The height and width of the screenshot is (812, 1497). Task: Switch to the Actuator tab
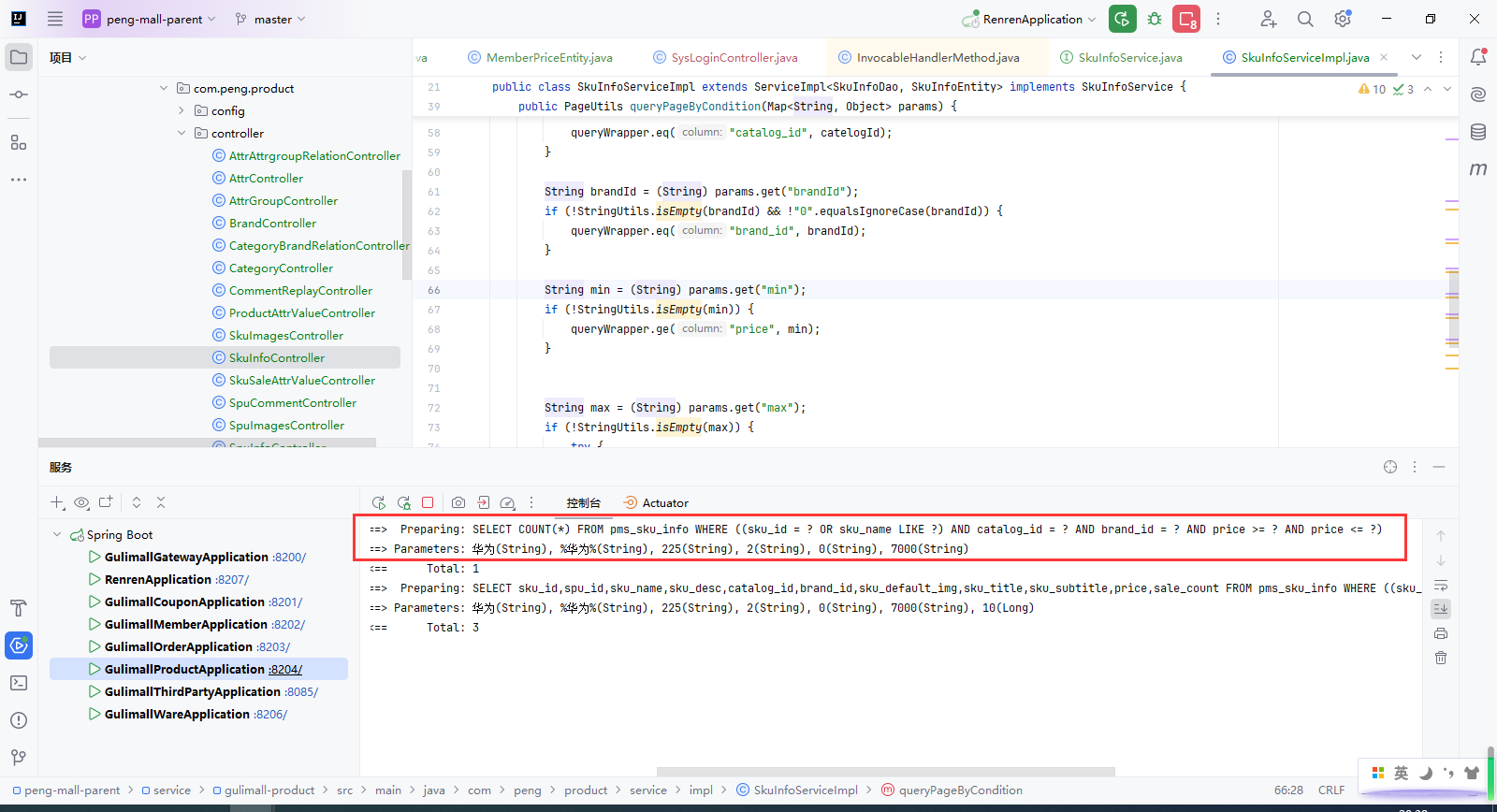656,502
